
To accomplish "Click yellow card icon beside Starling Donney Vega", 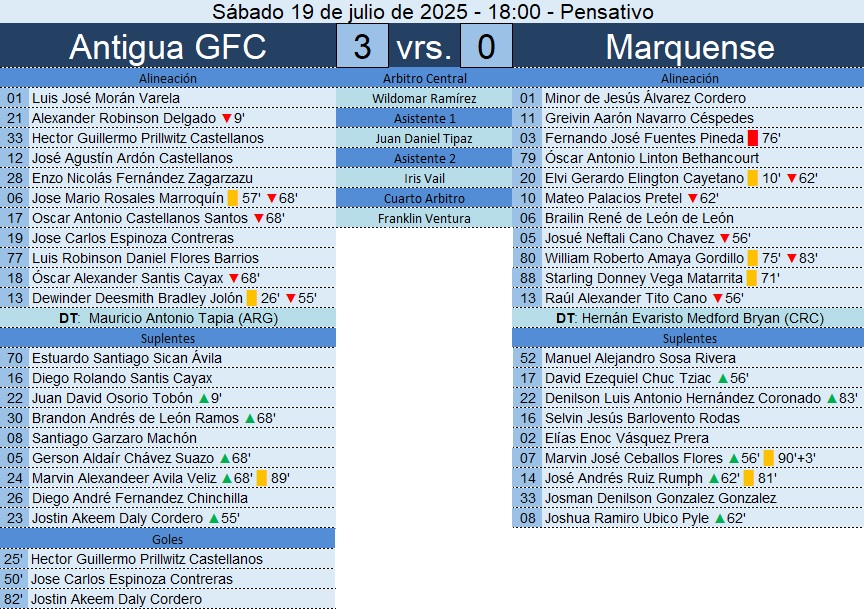I will pos(752,278).
